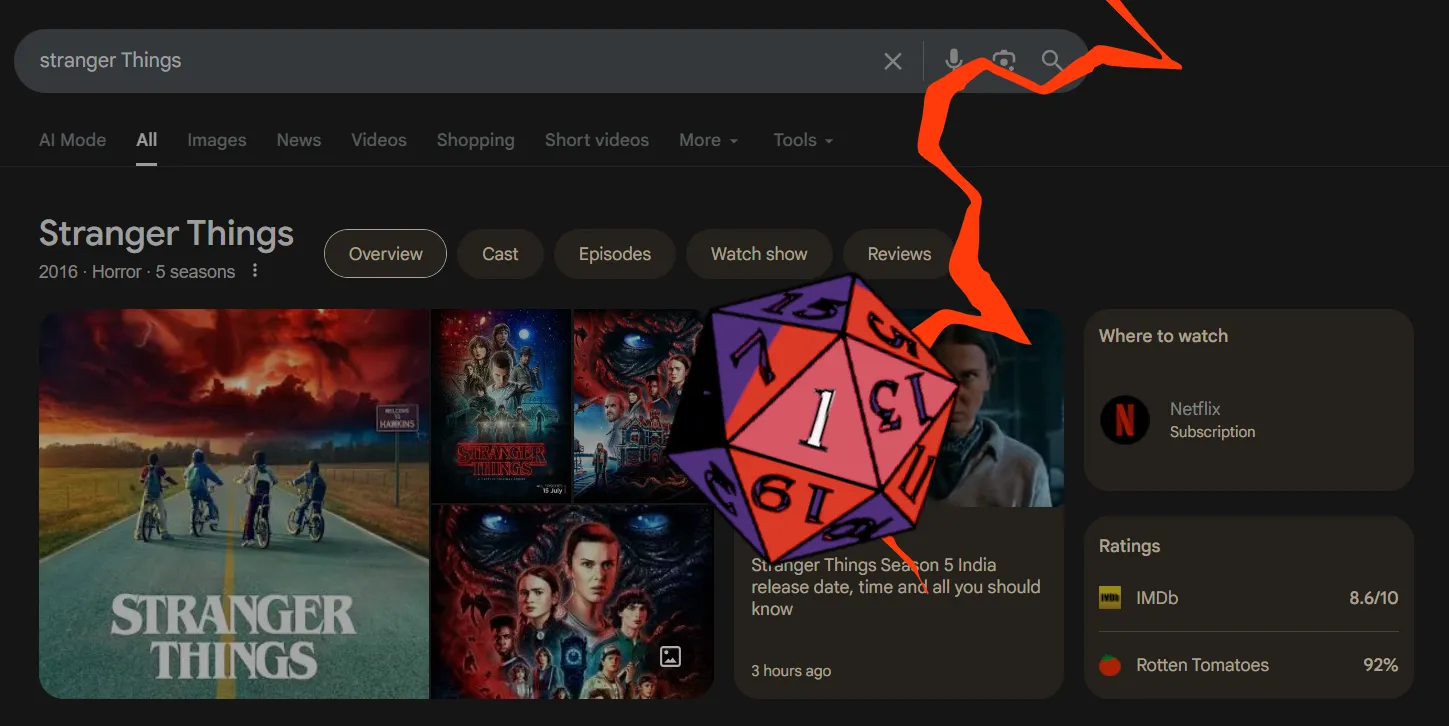The image size is (1449, 726).
Task: Open the Short videos tab
Action: tap(597, 140)
